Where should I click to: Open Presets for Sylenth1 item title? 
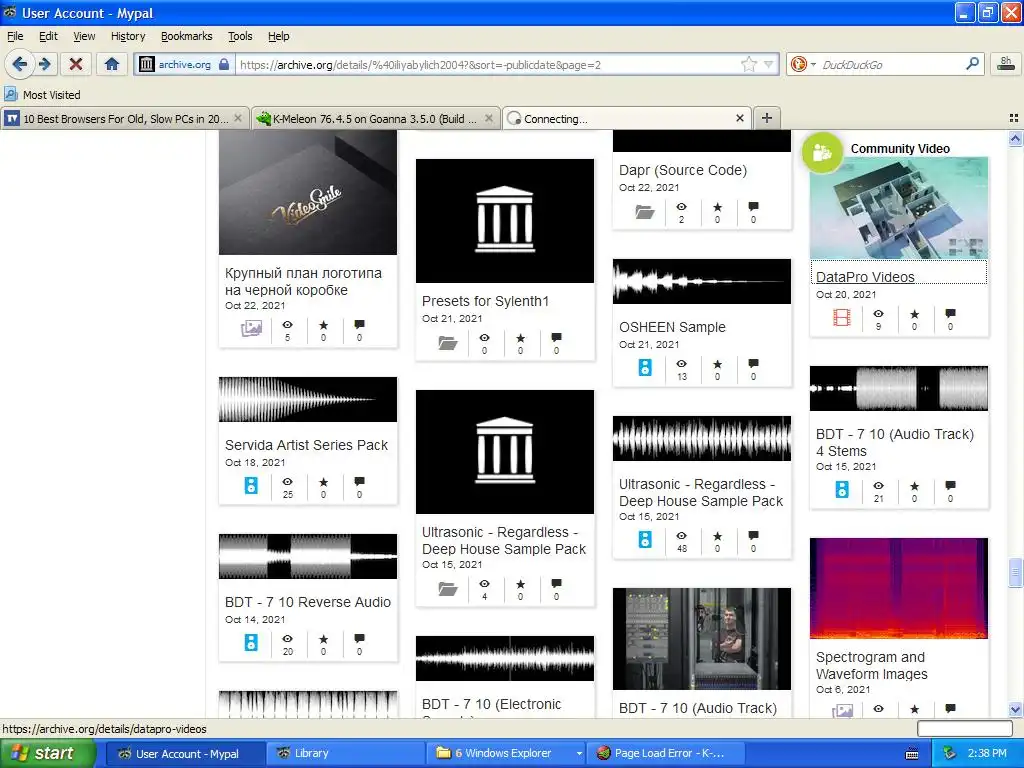point(485,301)
